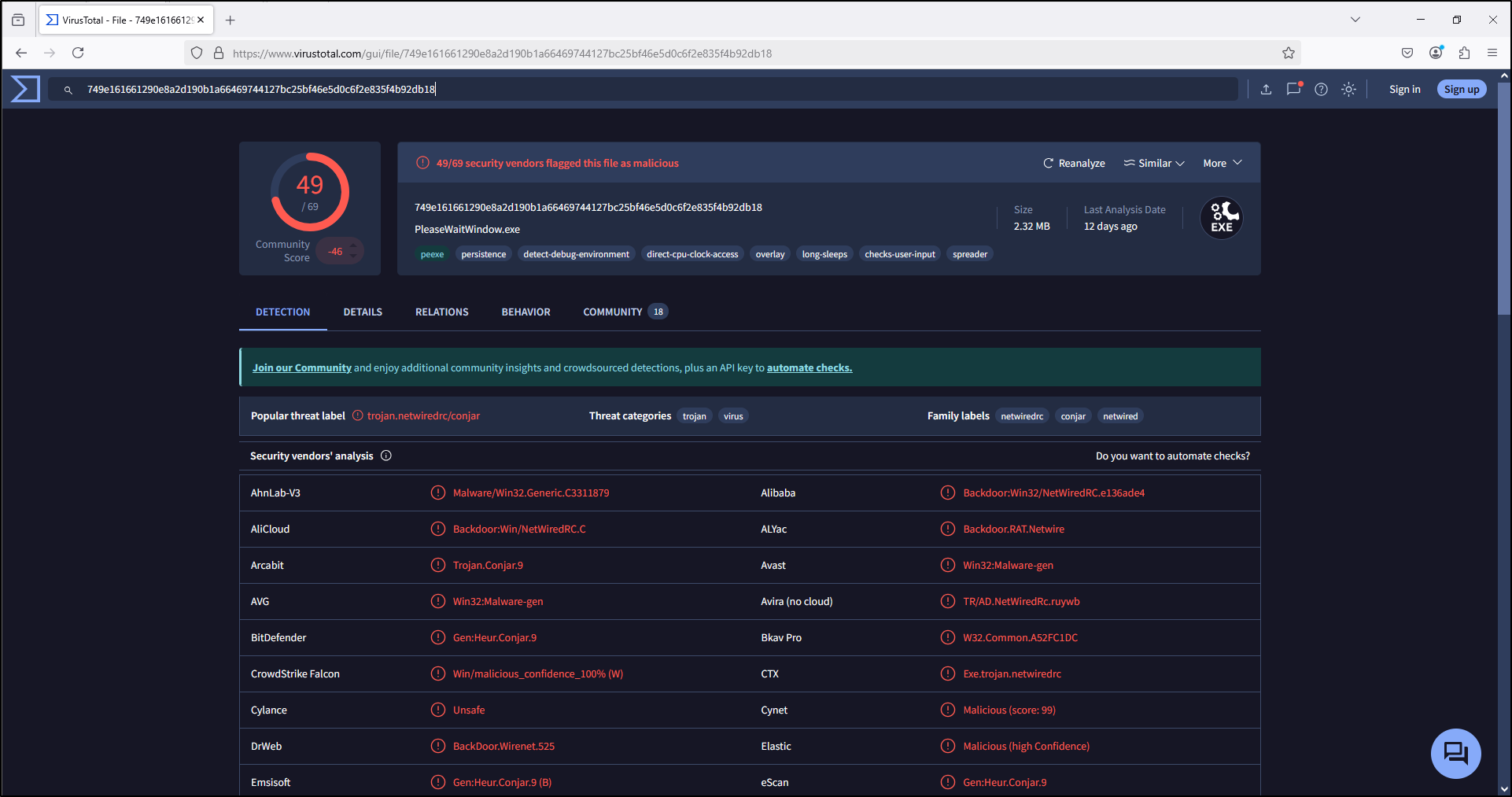Screen dimensions: 1512x797
Task: Click the persistence tag
Action: (484, 254)
